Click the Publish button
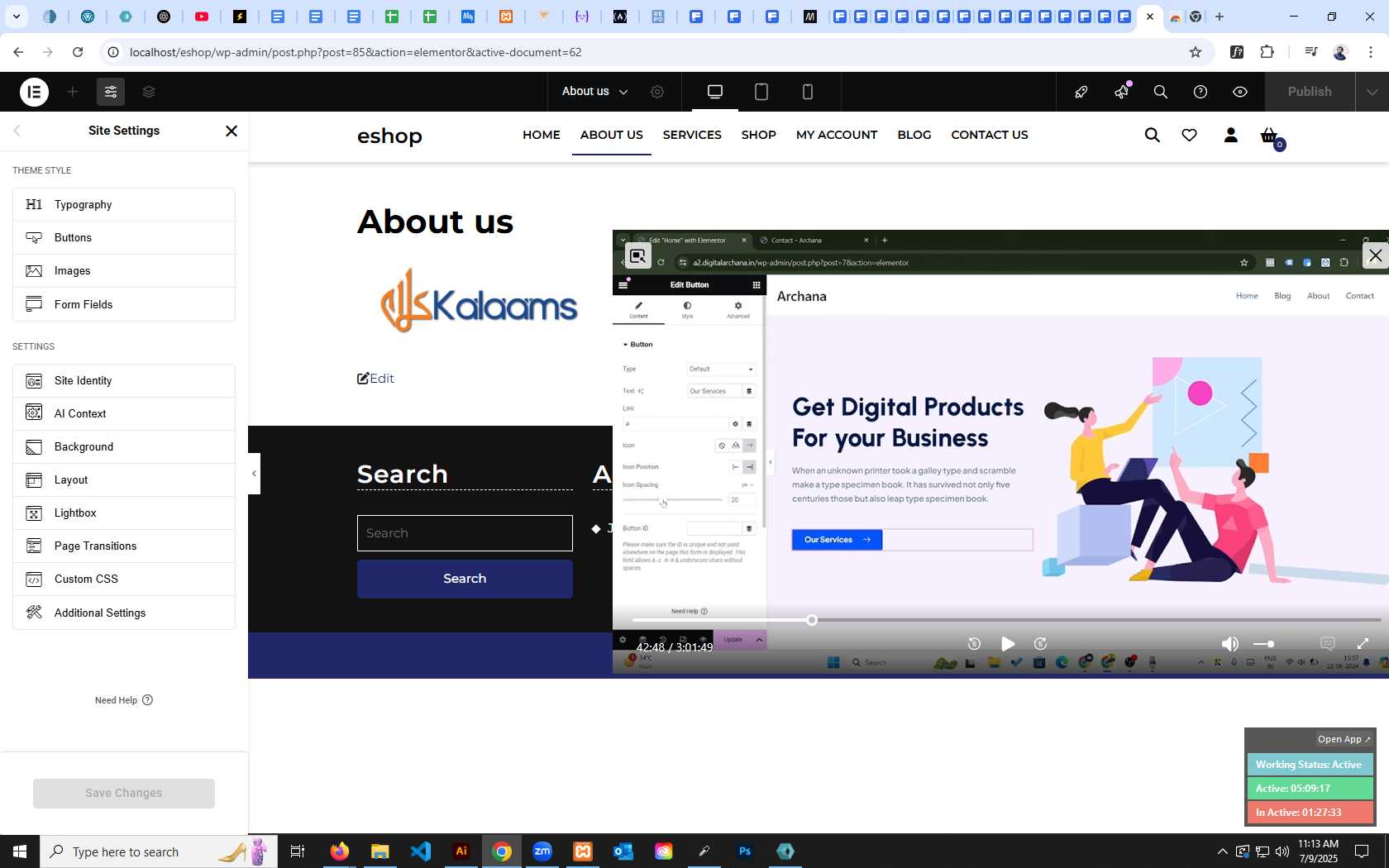The width and height of the screenshot is (1389, 868). [1310, 92]
